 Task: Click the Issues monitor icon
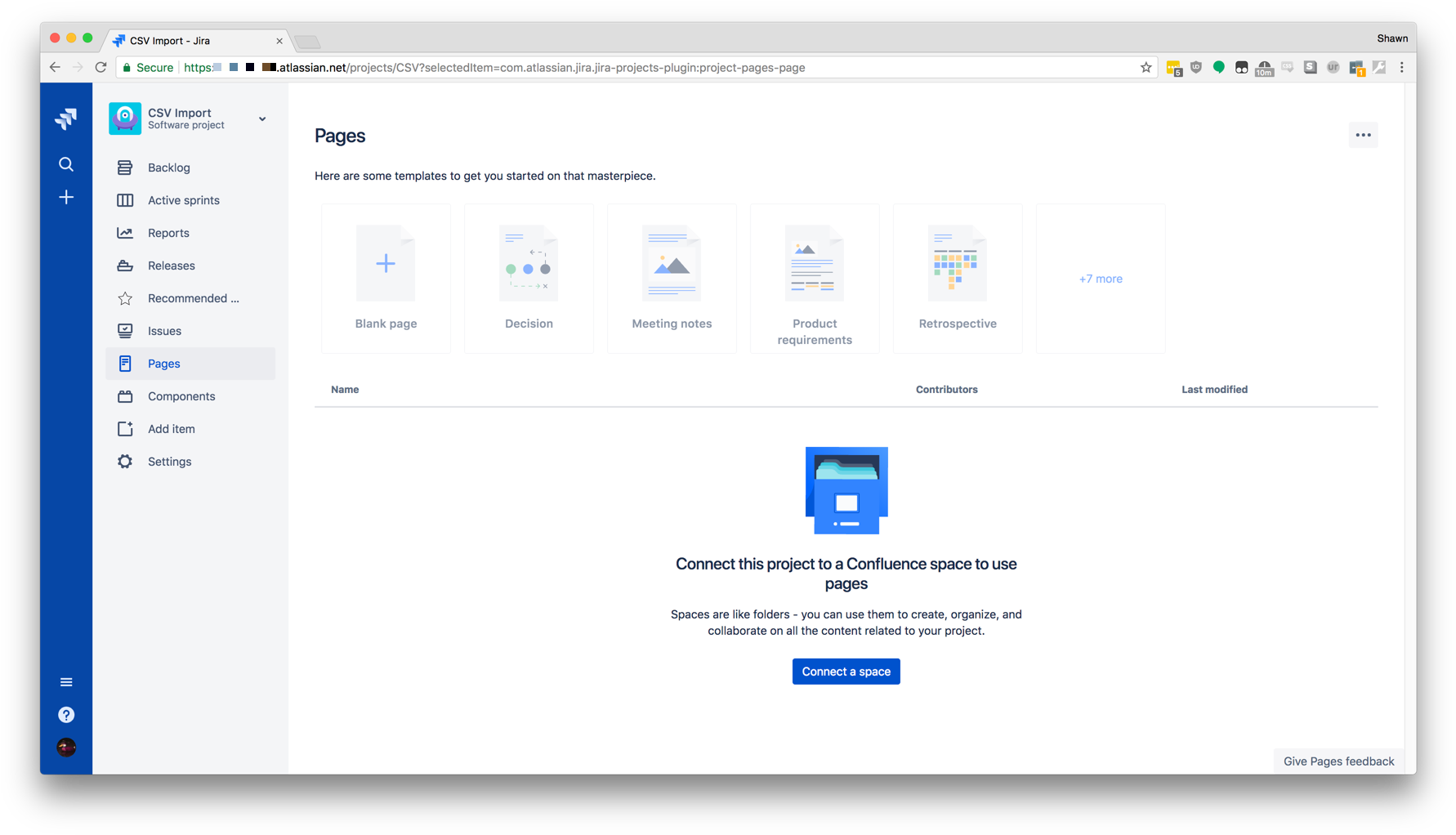click(x=125, y=331)
